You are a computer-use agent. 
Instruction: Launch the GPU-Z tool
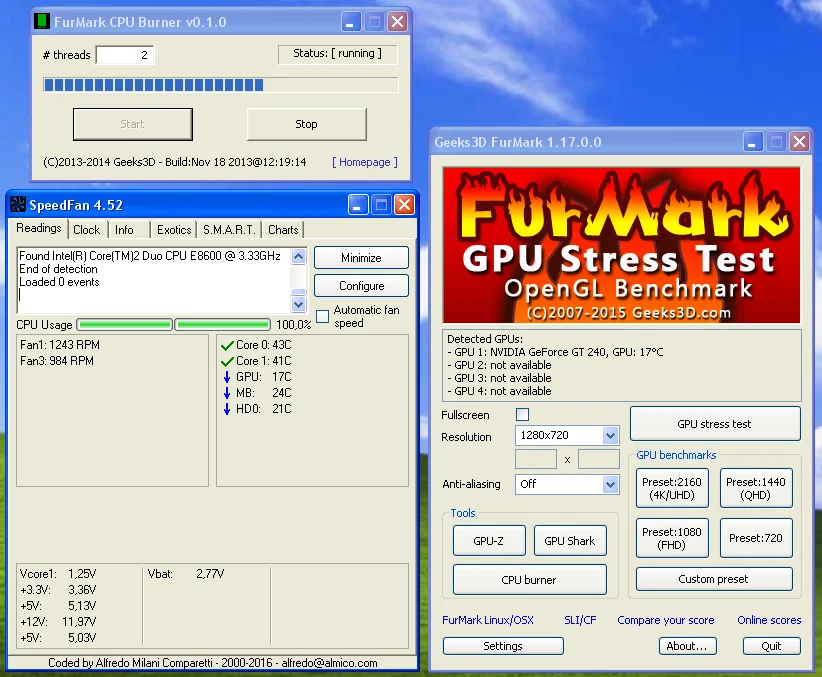(x=489, y=541)
